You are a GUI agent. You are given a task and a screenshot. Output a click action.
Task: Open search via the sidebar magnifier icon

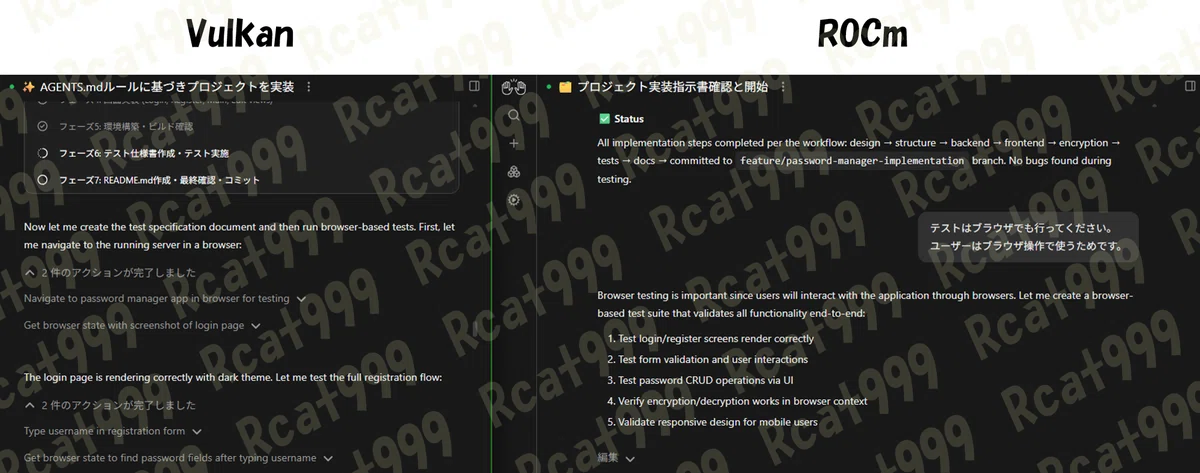point(513,116)
